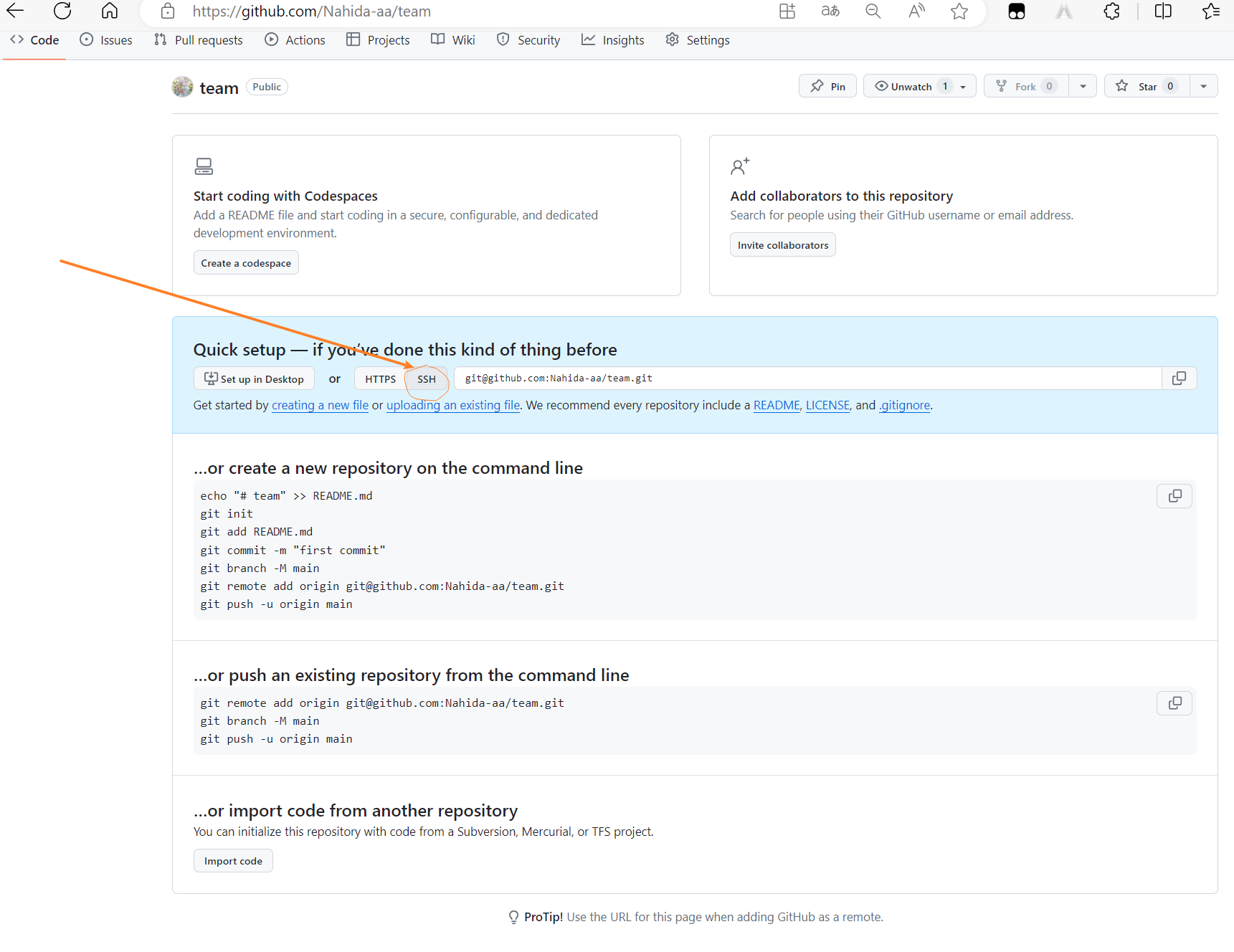The image size is (1234, 952).
Task: Click the 'git push -u origin main' line under create new repository
Action: 276,604
